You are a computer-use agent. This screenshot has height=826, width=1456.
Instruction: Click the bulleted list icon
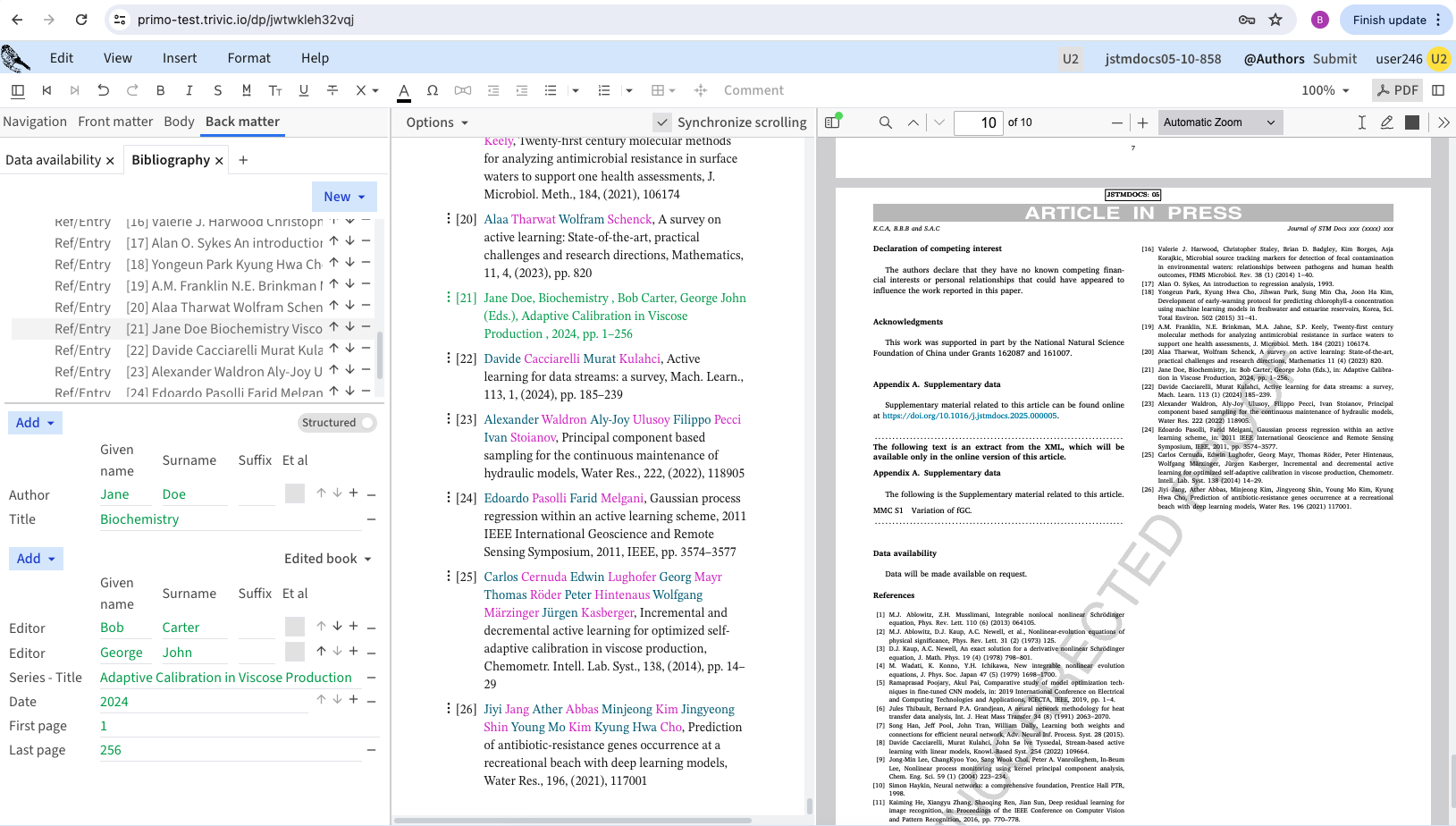[551, 90]
